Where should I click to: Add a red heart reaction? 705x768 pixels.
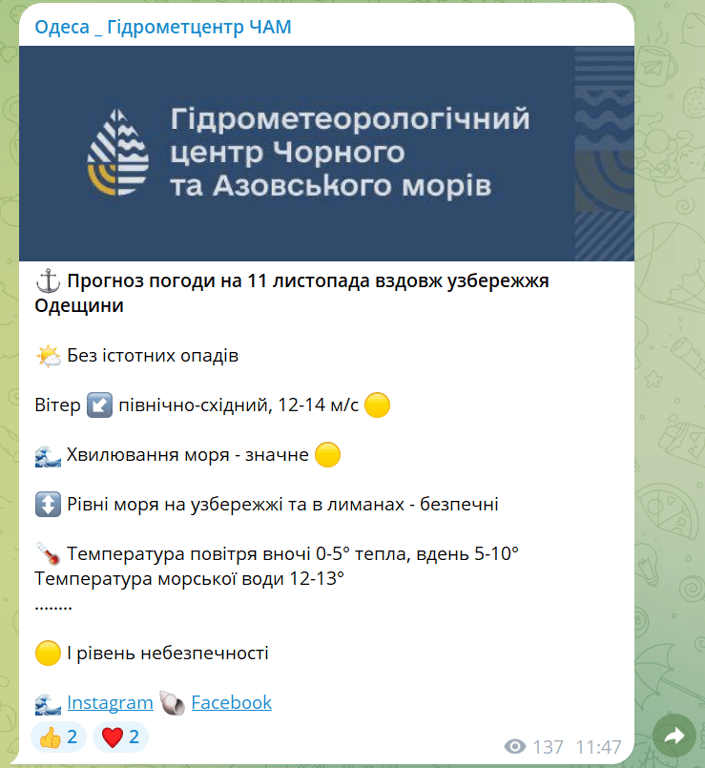point(121,737)
